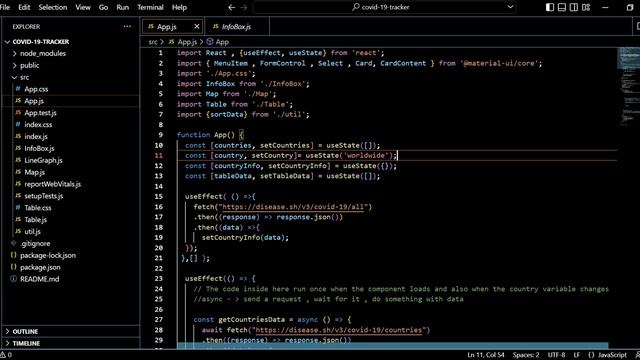Click the horizontal editor scrollbar
The width and height of the screenshot is (640, 360).
pos(392,346)
